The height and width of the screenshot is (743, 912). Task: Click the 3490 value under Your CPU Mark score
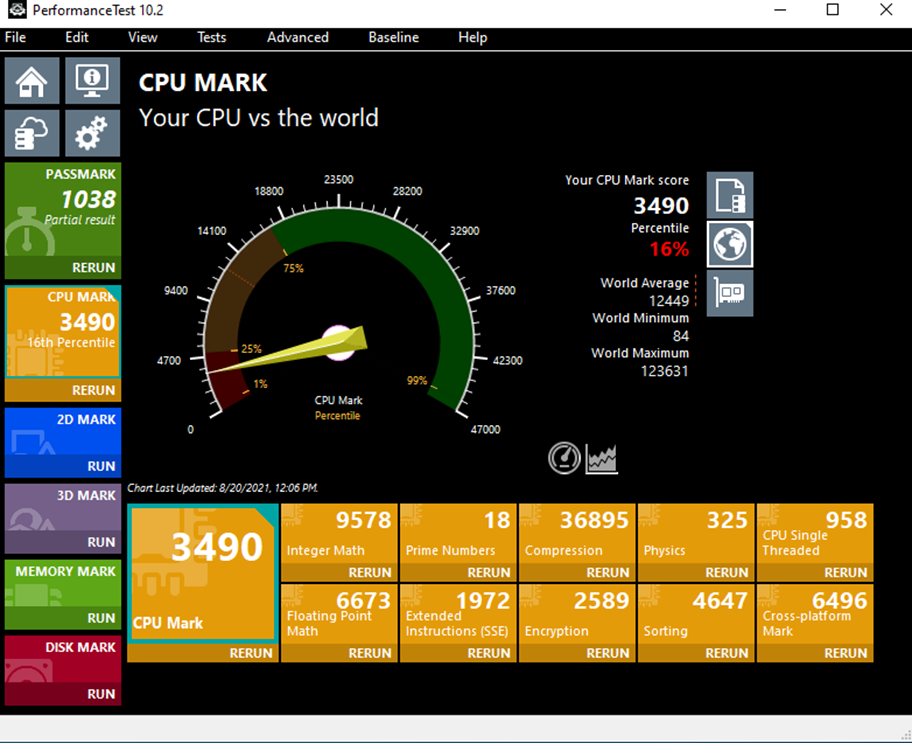(x=661, y=205)
